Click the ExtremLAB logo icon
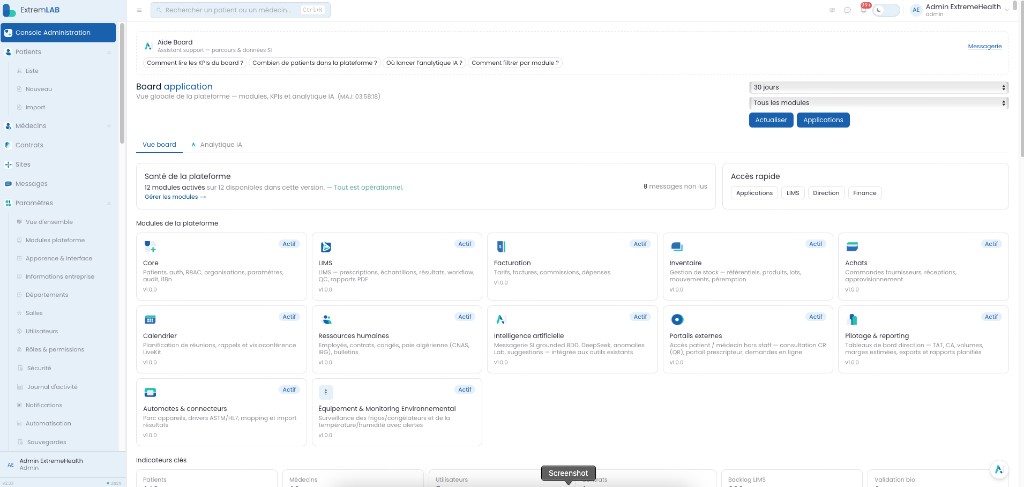Image resolution: width=1024 pixels, height=487 pixels. tap(9, 10)
